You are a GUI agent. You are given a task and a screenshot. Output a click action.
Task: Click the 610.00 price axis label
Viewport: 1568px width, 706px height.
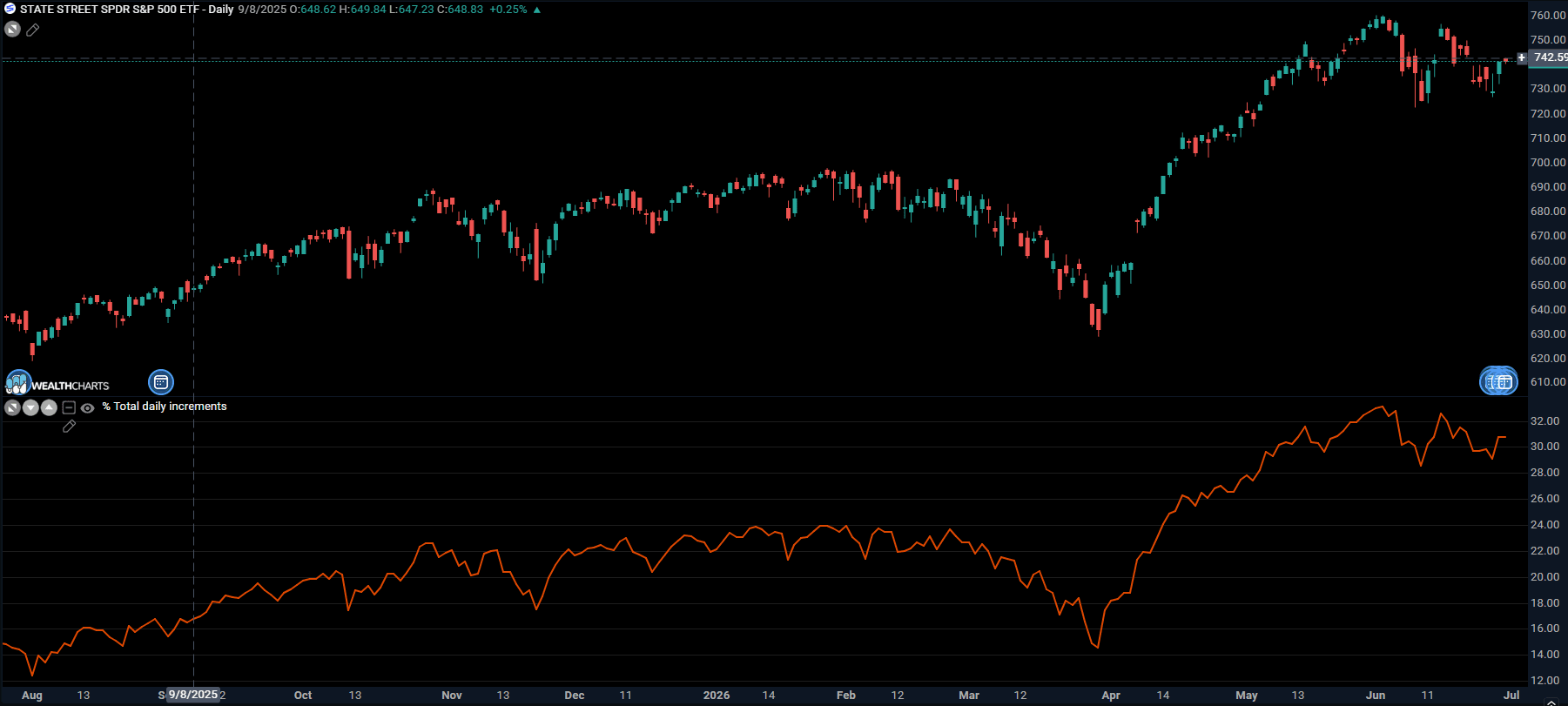pyautogui.click(x=1548, y=382)
